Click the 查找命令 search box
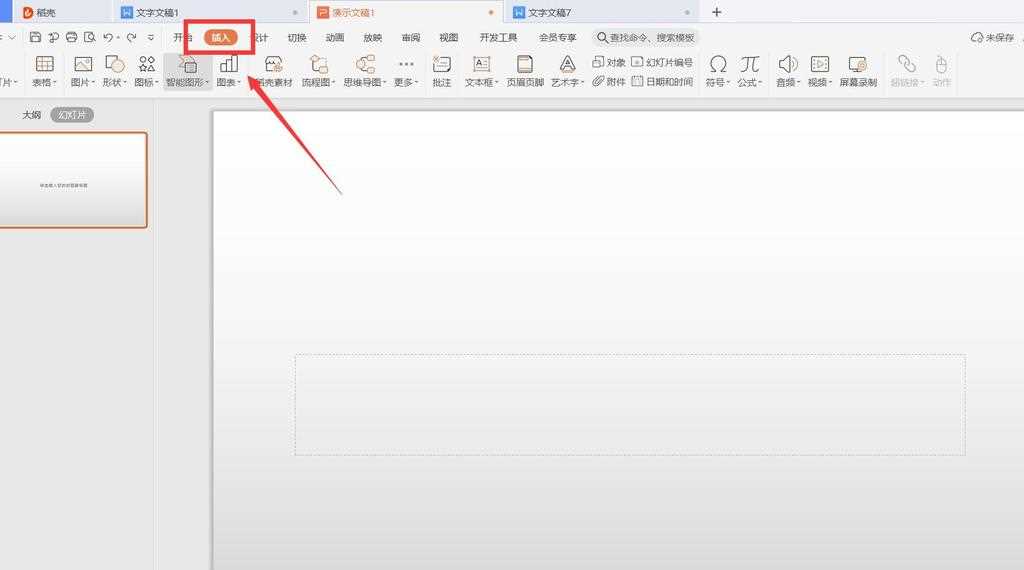 (646, 38)
